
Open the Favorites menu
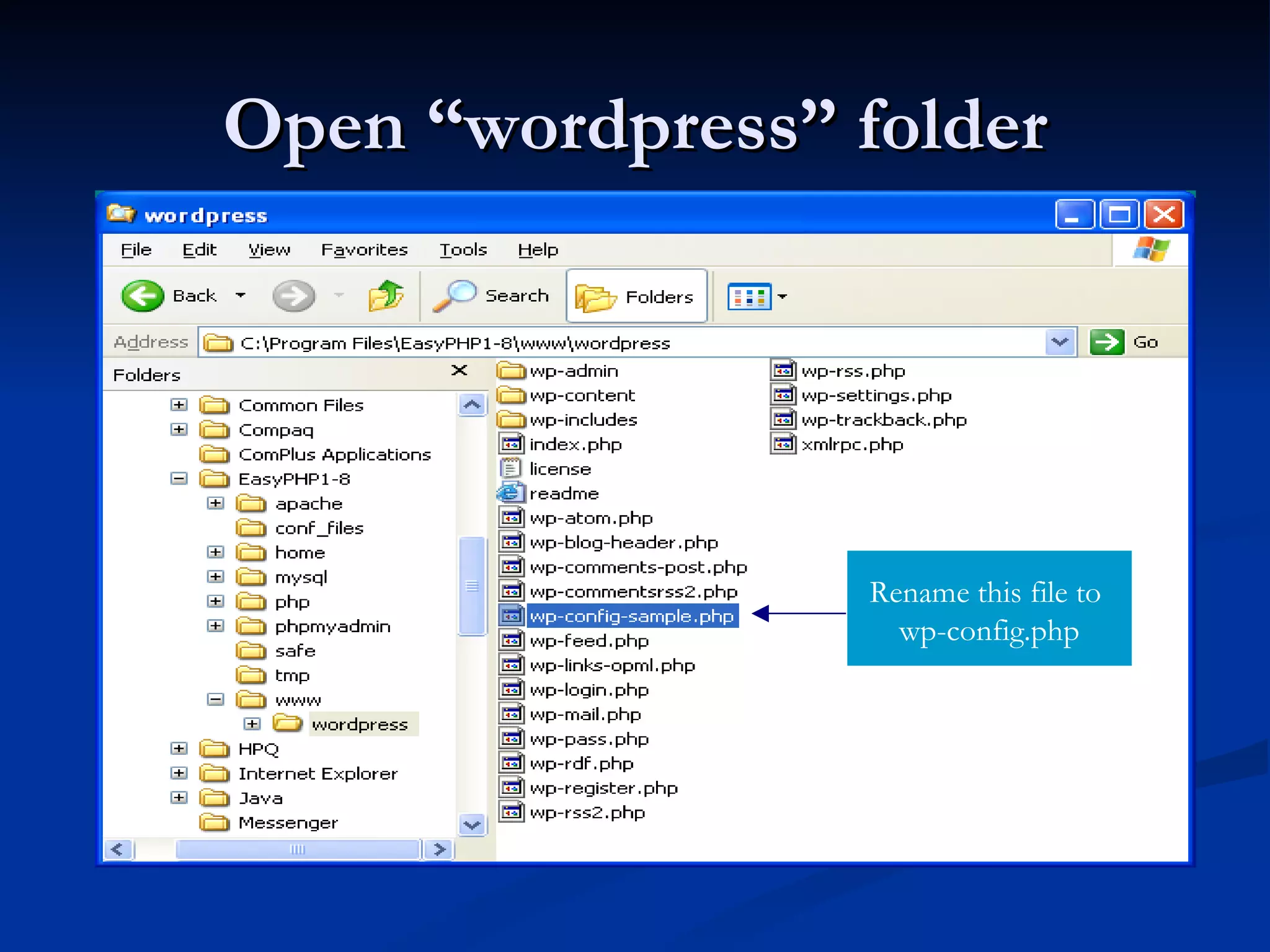tap(365, 250)
